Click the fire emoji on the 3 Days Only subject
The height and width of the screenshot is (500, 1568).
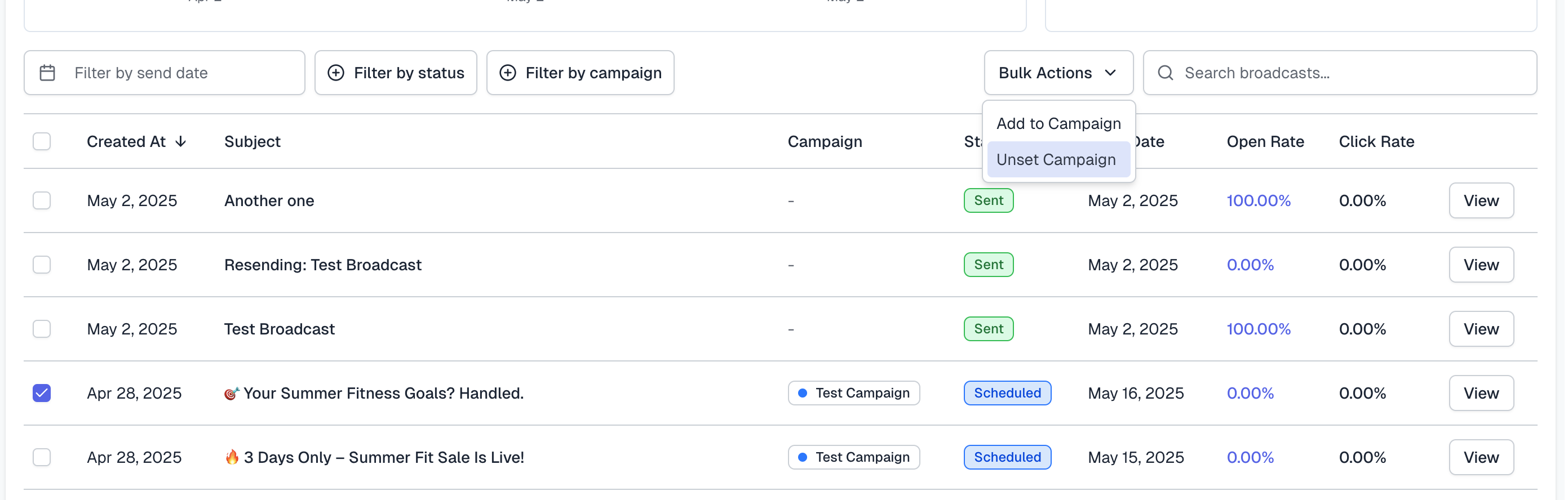click(x=232, y=457)
